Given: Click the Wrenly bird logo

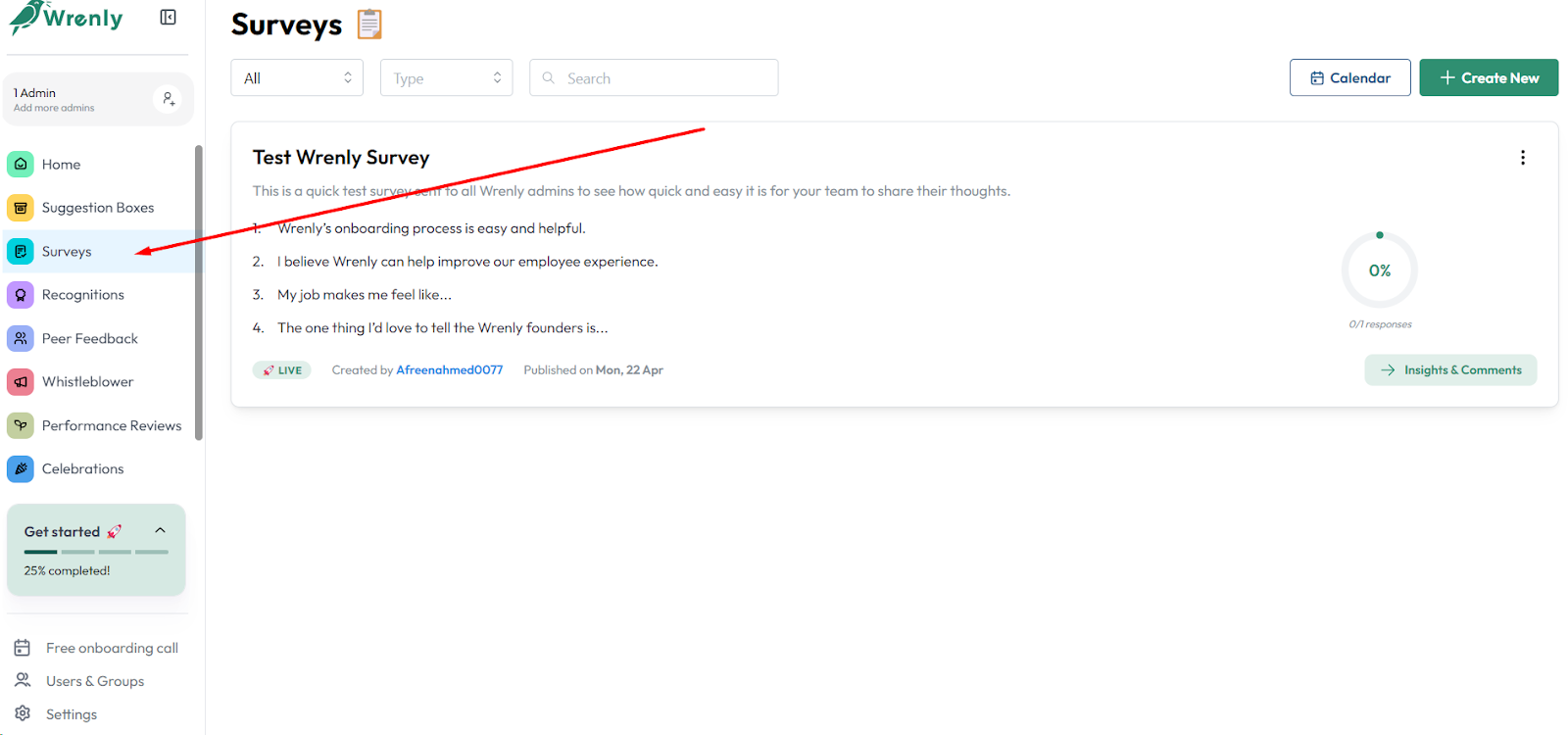Looking at the screenshot, I should 24,17.
